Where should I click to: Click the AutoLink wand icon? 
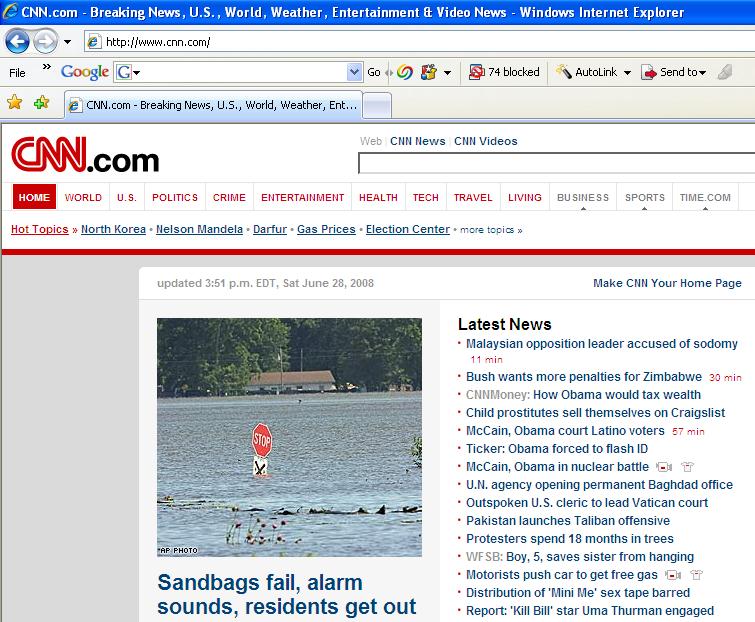point(564,72)
